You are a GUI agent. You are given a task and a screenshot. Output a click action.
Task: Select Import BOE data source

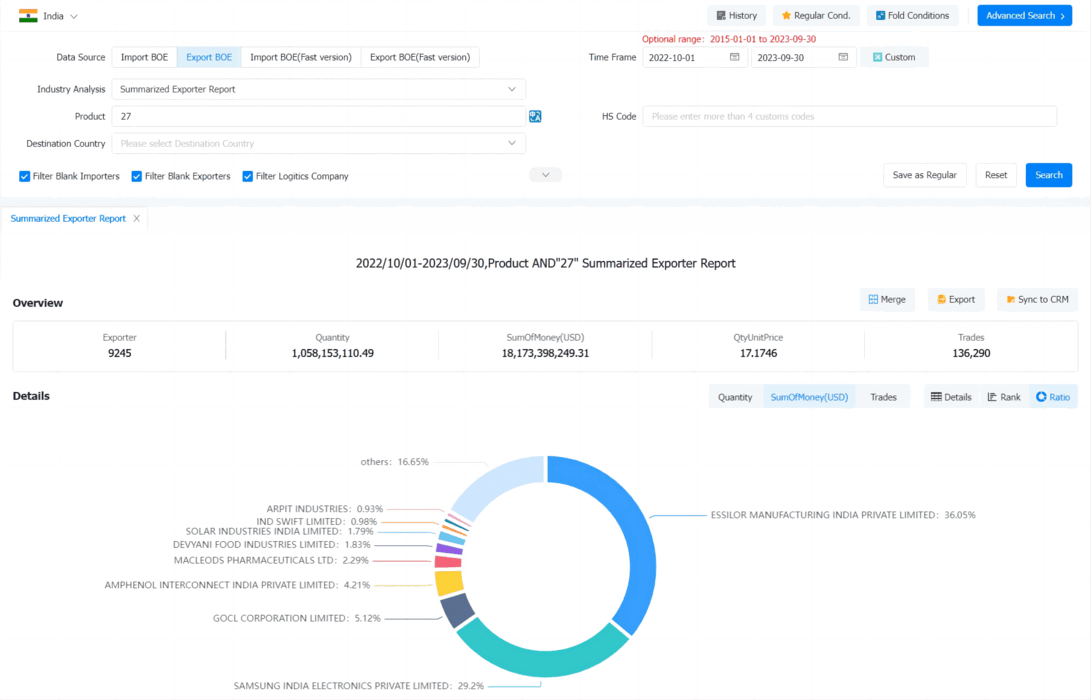(144, 57)
